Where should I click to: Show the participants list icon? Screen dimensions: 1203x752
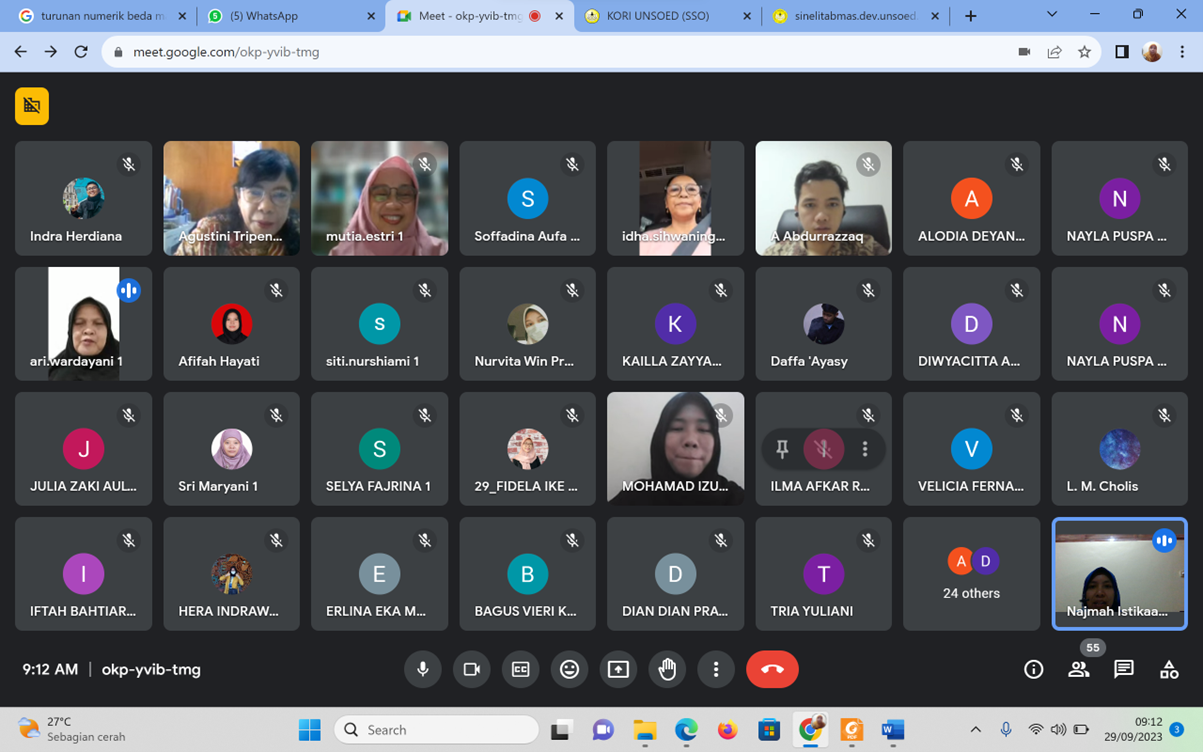[1078, 669]
